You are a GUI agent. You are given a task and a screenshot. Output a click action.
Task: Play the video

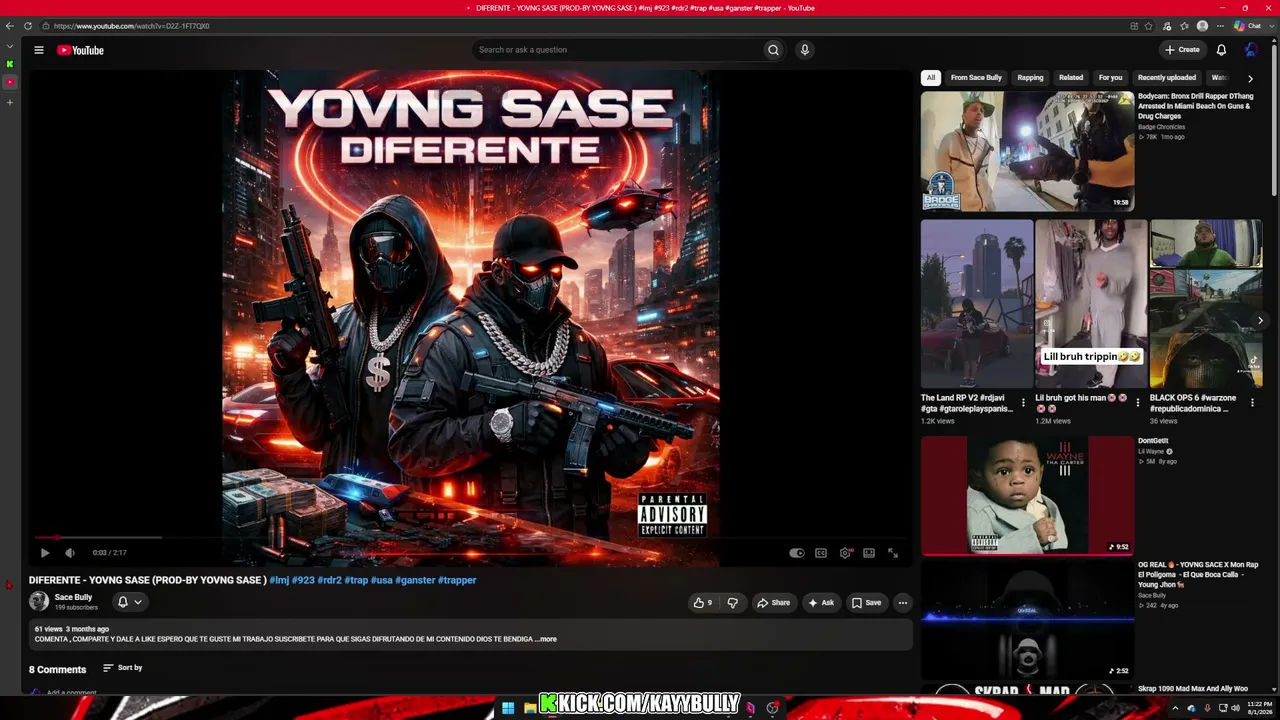(45, 553)
